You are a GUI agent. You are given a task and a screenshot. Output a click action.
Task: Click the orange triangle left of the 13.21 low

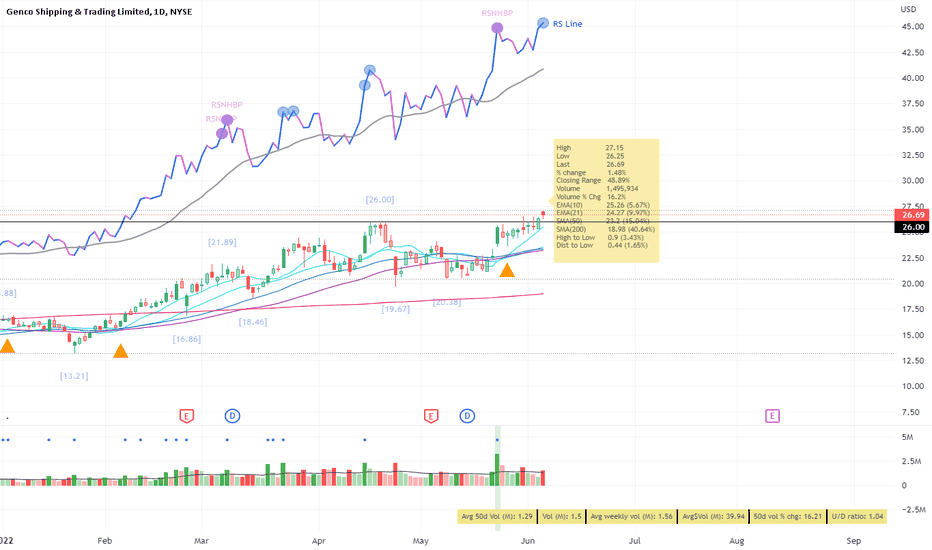(x=7, y=346)
